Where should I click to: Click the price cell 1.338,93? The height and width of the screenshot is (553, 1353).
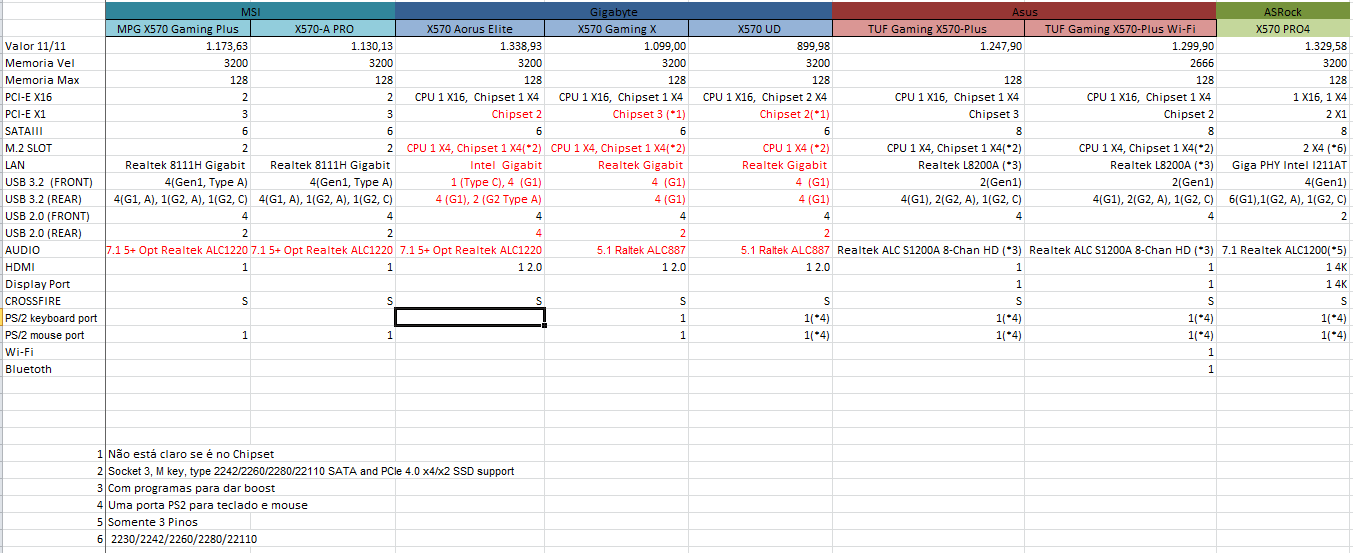(x=470, y=46)
